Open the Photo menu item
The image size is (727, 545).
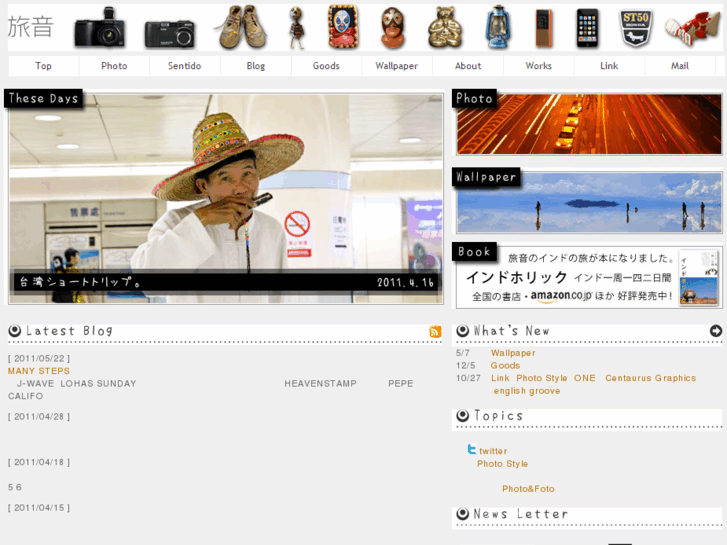coord(114,66)
